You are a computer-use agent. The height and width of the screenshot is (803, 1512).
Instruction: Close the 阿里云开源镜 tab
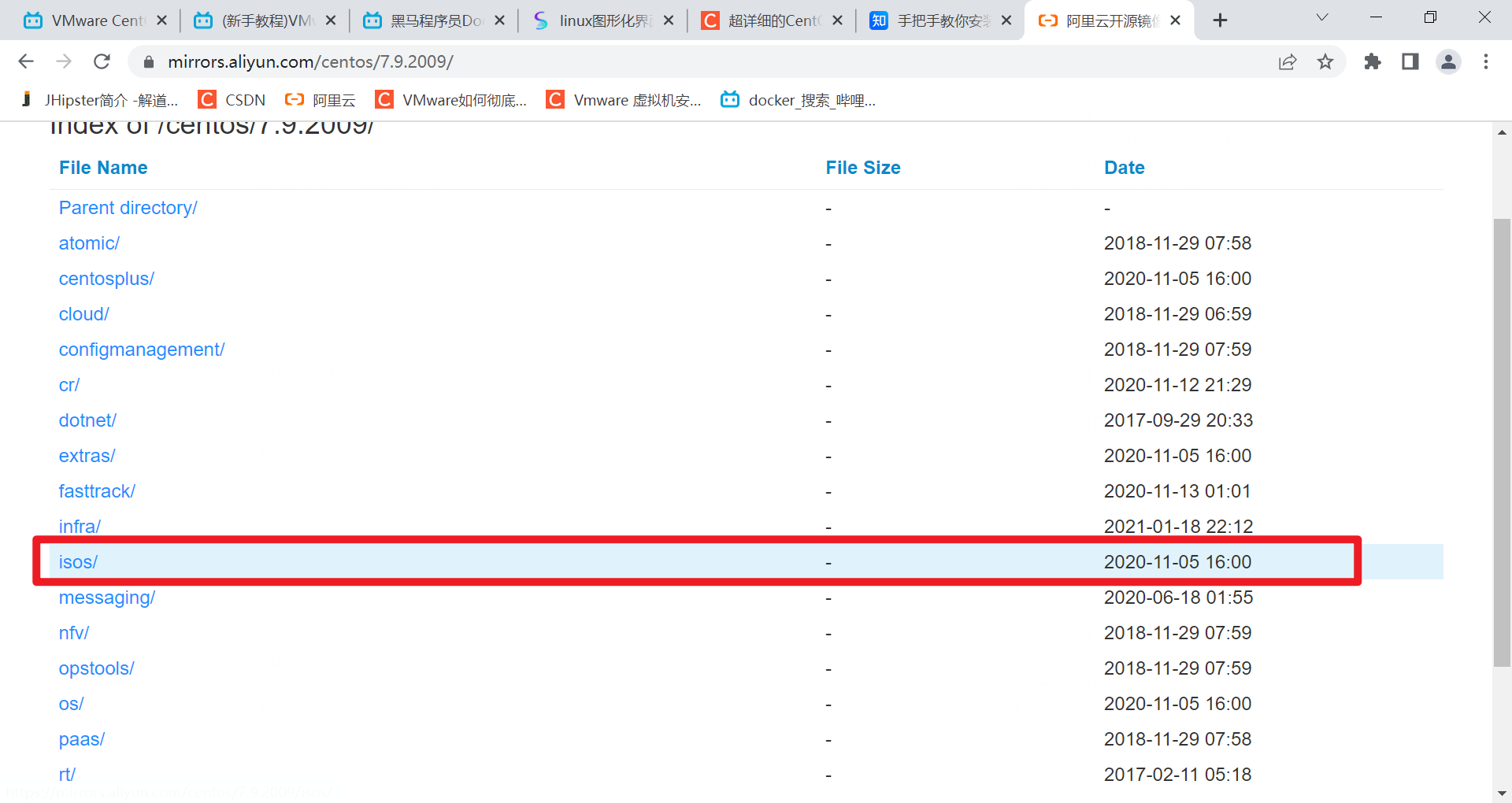point(1176,20)
